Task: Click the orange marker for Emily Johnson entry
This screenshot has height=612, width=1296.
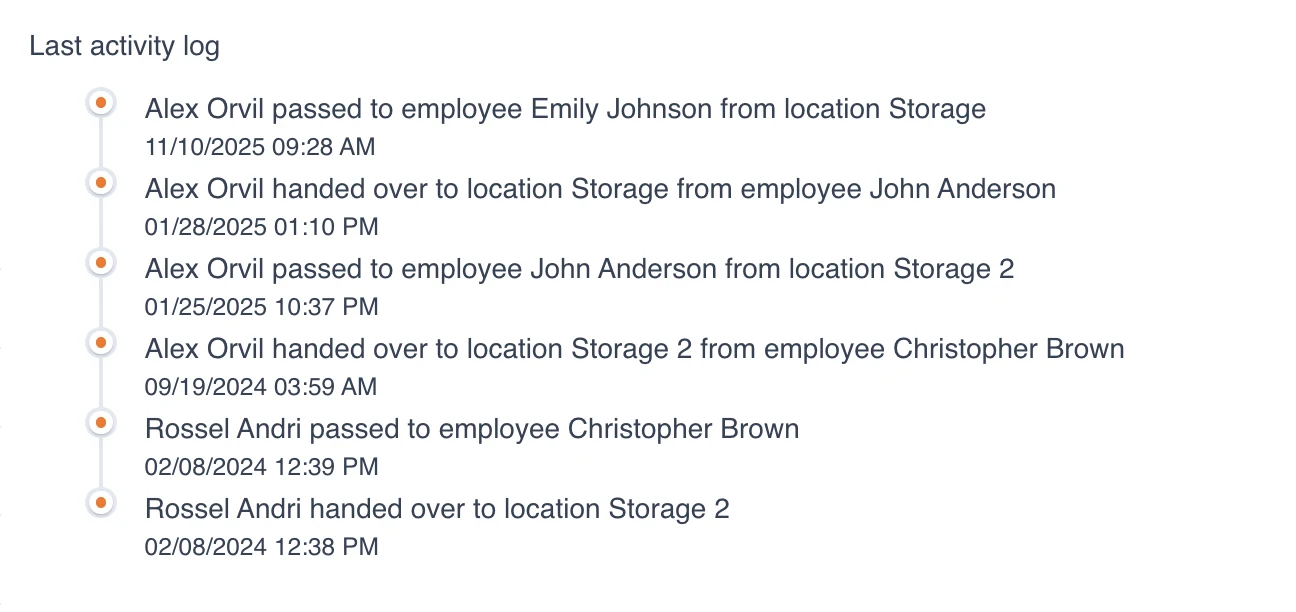Action: tap(100, 103)
